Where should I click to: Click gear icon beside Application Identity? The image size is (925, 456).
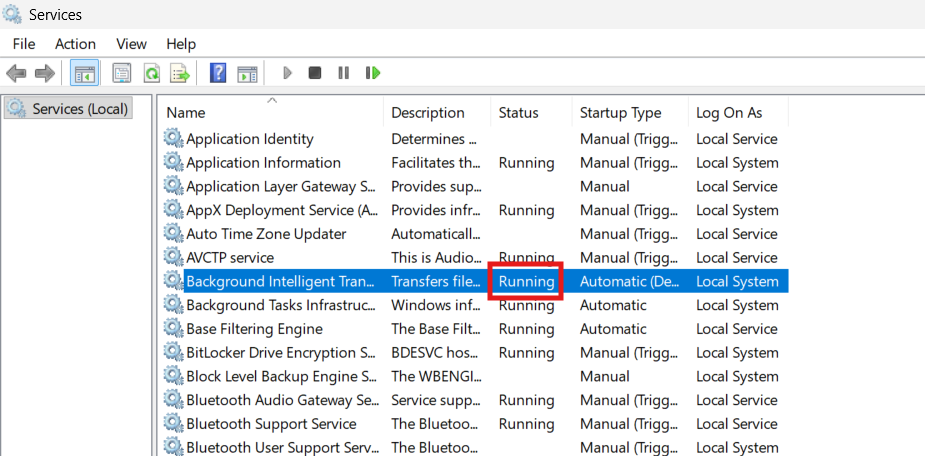(173, 139)
